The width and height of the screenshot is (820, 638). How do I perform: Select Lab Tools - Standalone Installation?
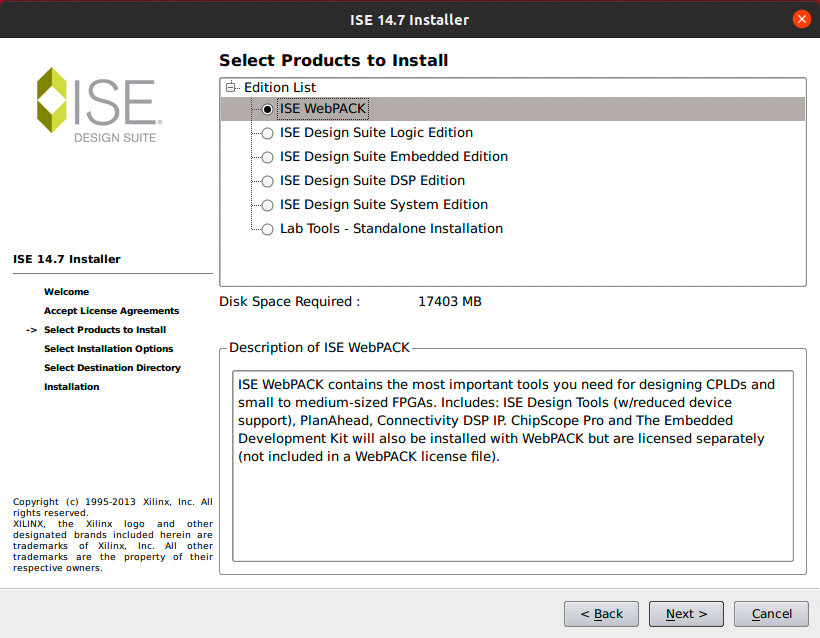point(267,230)
